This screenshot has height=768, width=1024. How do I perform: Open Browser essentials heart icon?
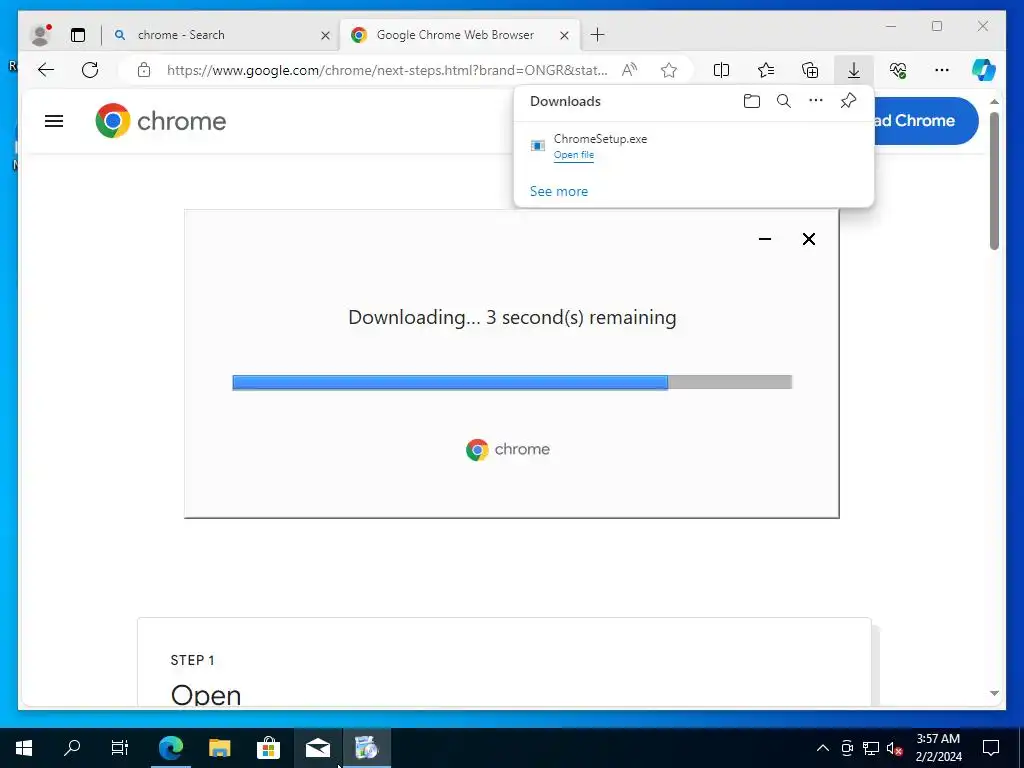898,70
